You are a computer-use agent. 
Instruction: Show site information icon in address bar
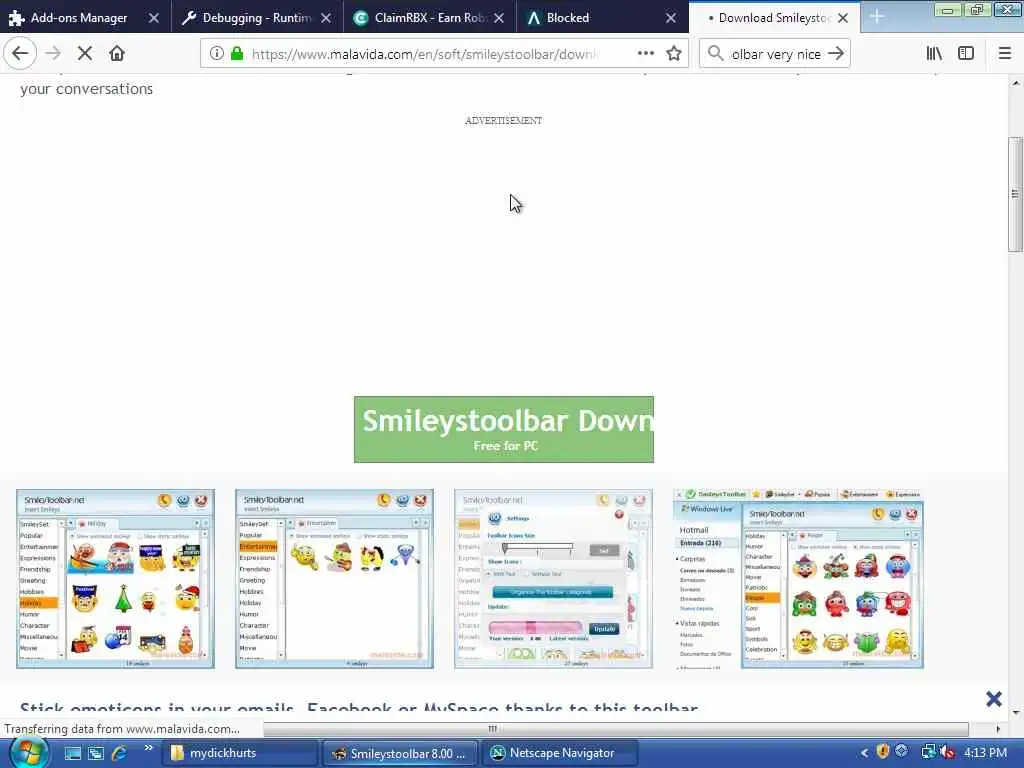[216, 54]
